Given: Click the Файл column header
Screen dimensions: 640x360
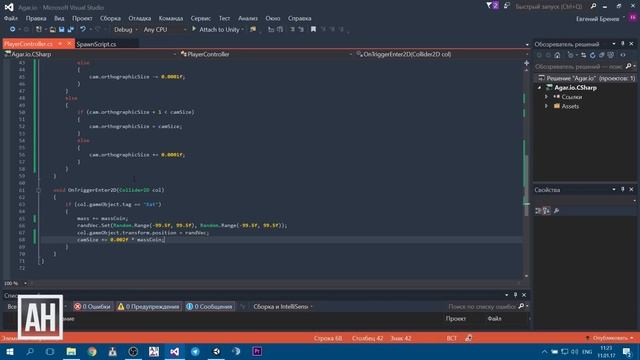Looking at the screenshot, I should pyautogui.click(x=494, y=319).
